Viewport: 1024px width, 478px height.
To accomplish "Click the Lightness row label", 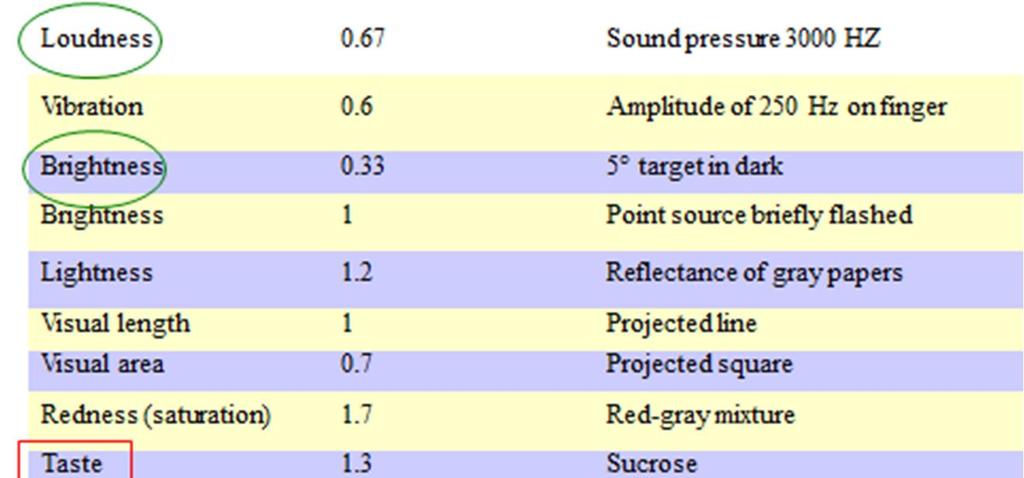I will [x=96, y=272].
